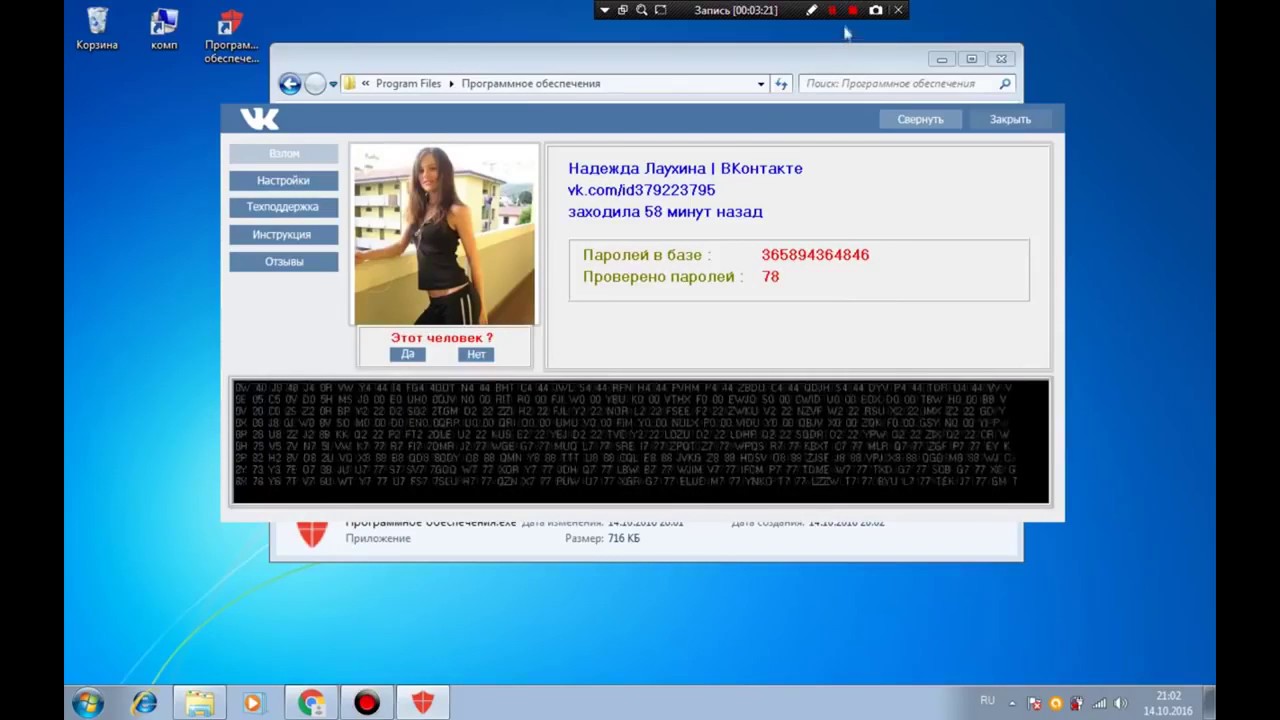The image size is (1280, 720).
Task: Open the Recycle Bin (Корзина) desktop icon
Action: click(97, 29)
